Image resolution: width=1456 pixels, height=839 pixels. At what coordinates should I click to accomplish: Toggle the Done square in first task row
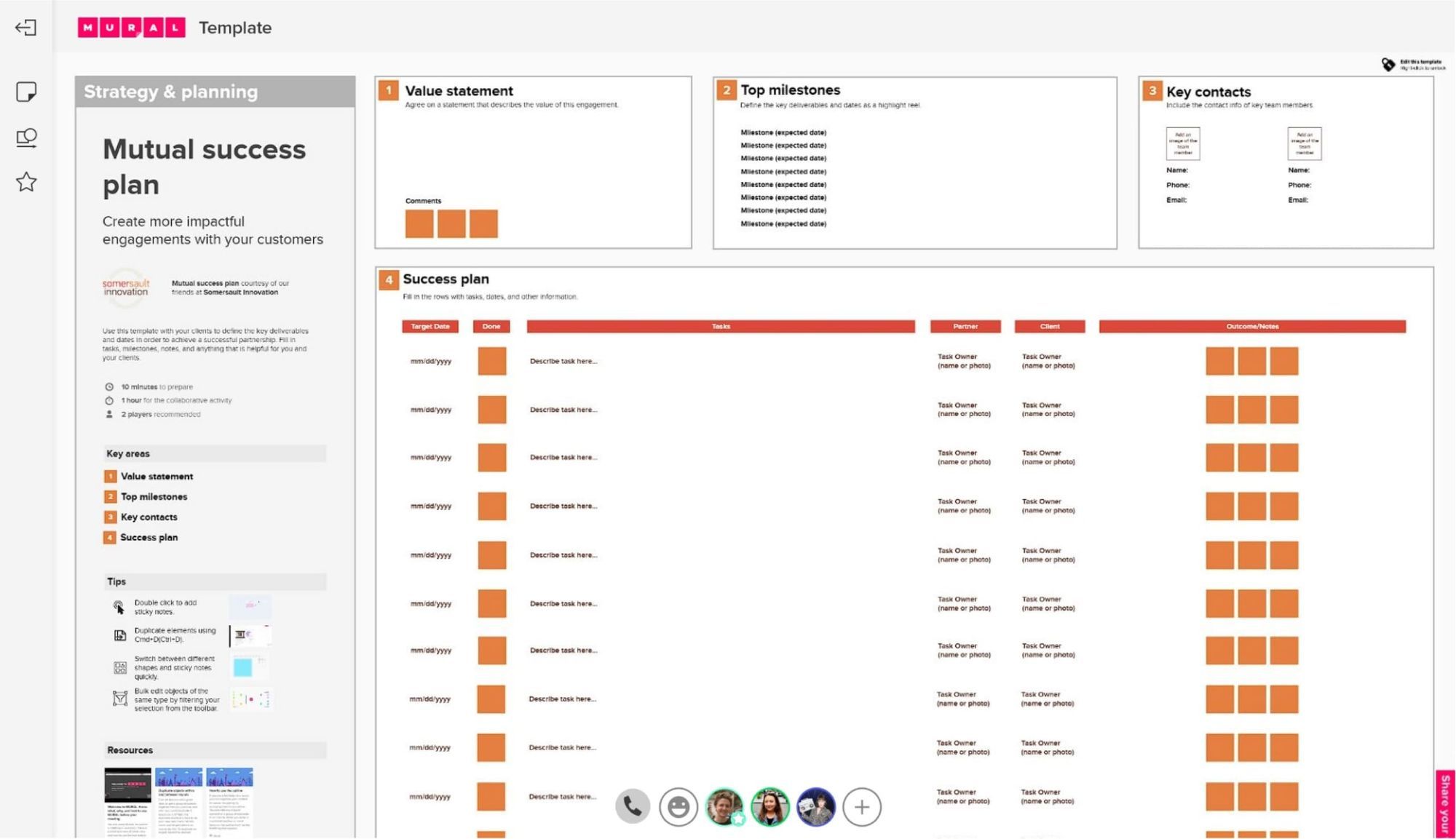491,361
